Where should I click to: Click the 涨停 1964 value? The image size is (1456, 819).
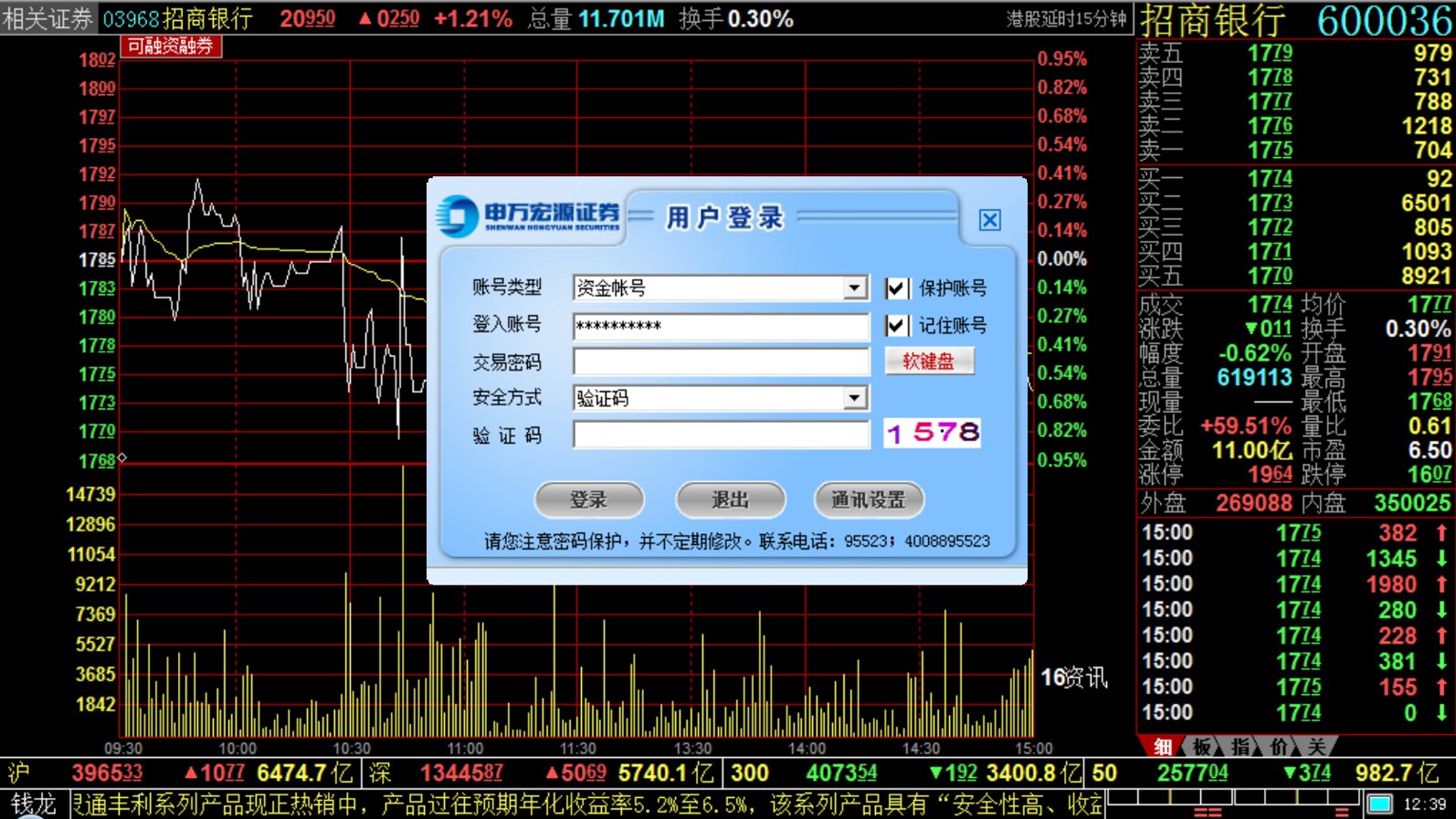click(1270, 475)
